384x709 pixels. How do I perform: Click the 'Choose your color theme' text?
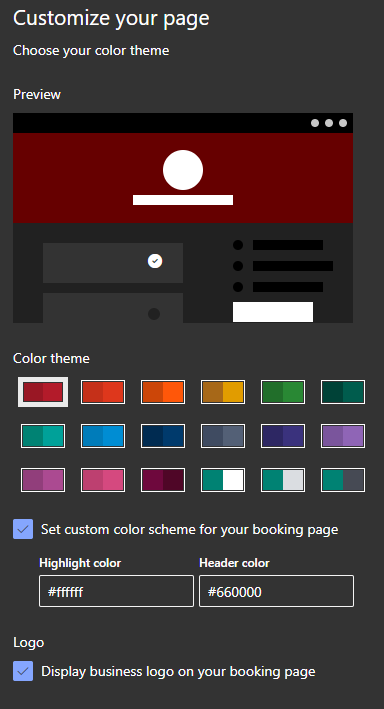coord(91,51)
